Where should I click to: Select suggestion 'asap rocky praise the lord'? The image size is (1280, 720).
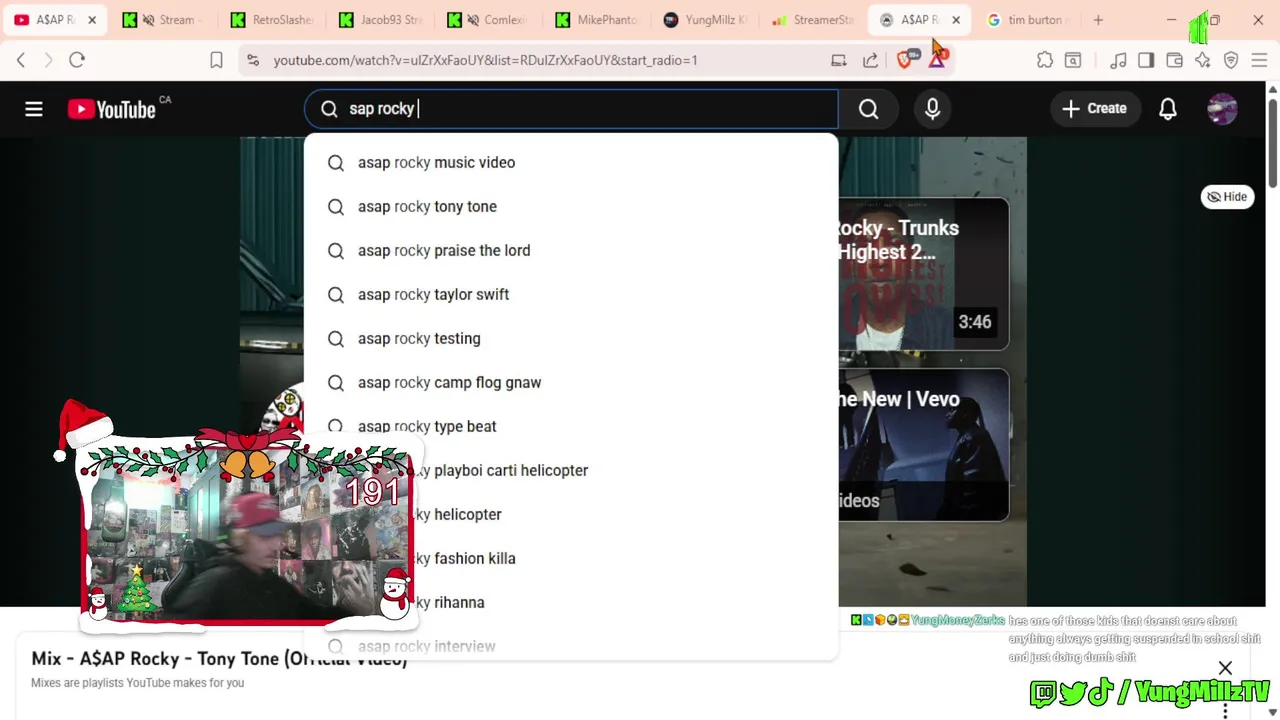pyautogui.click(x=571, y=250)
